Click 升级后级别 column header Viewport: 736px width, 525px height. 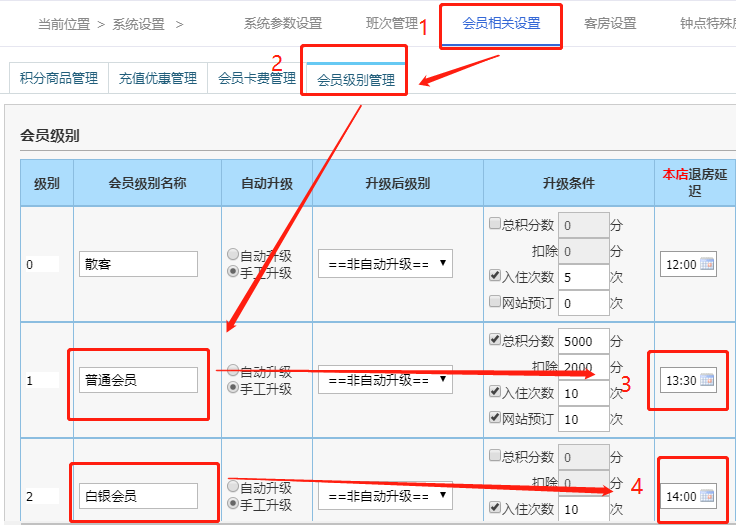[x=398, y=183]
